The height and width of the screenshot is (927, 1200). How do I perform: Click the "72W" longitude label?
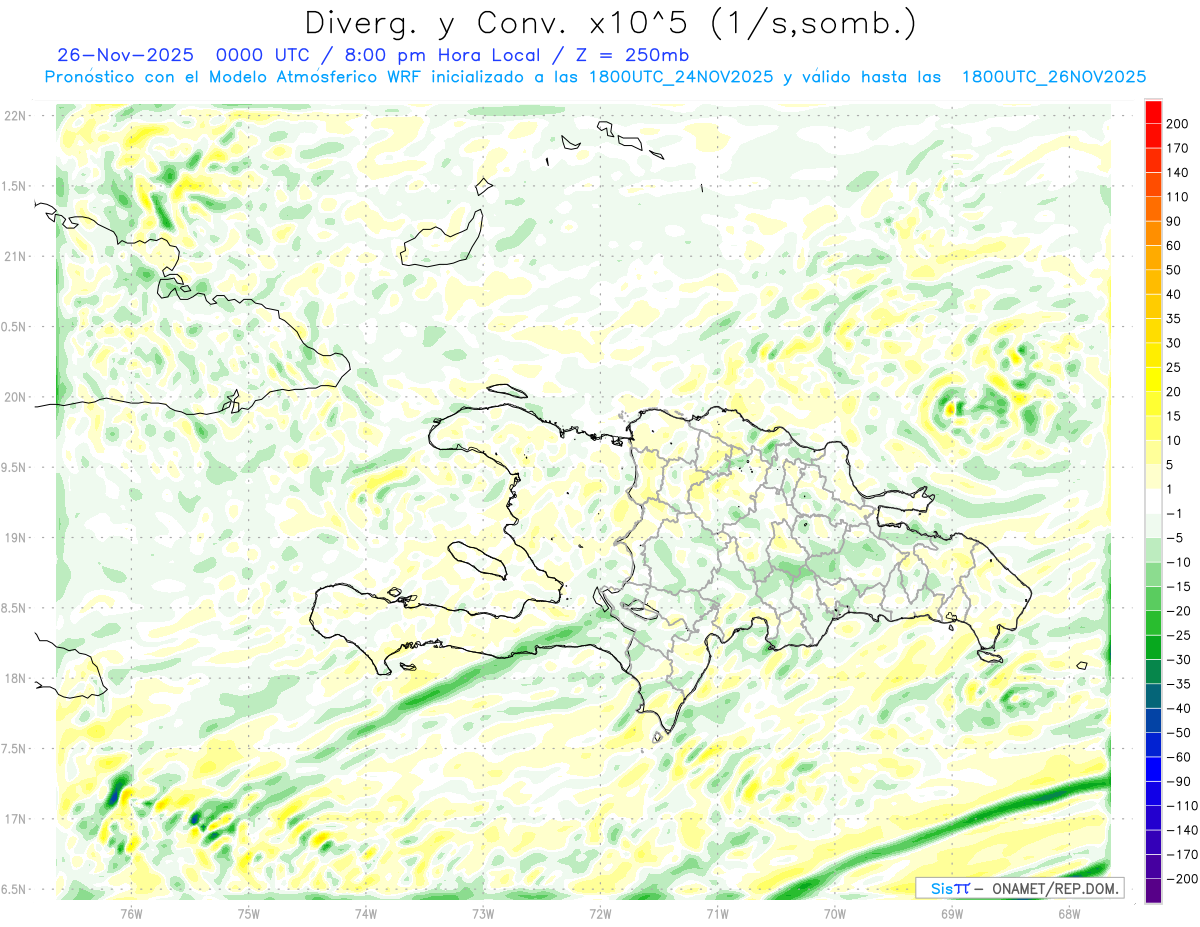pos(600,913)
